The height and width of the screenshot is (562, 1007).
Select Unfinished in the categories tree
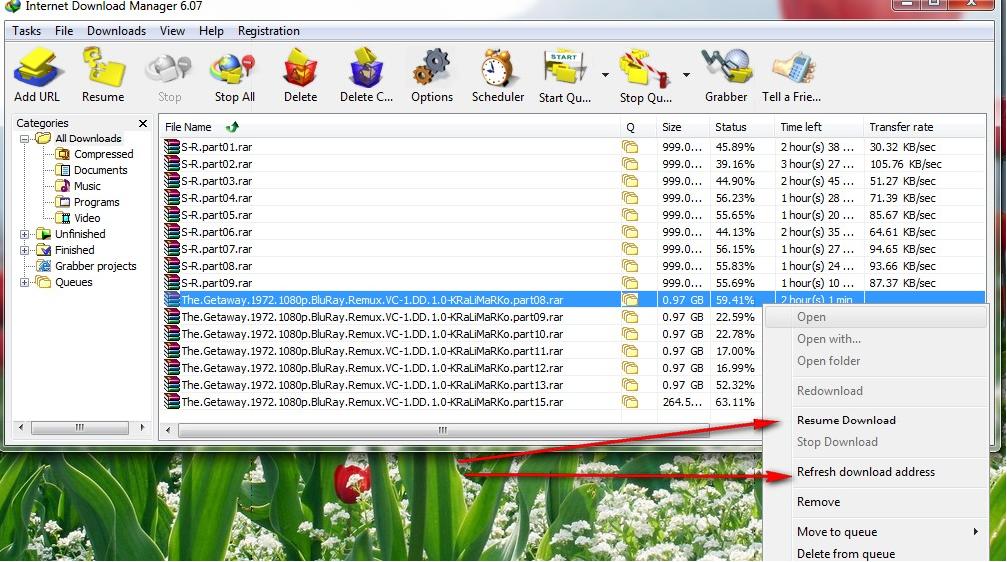(x=80, y=234)
